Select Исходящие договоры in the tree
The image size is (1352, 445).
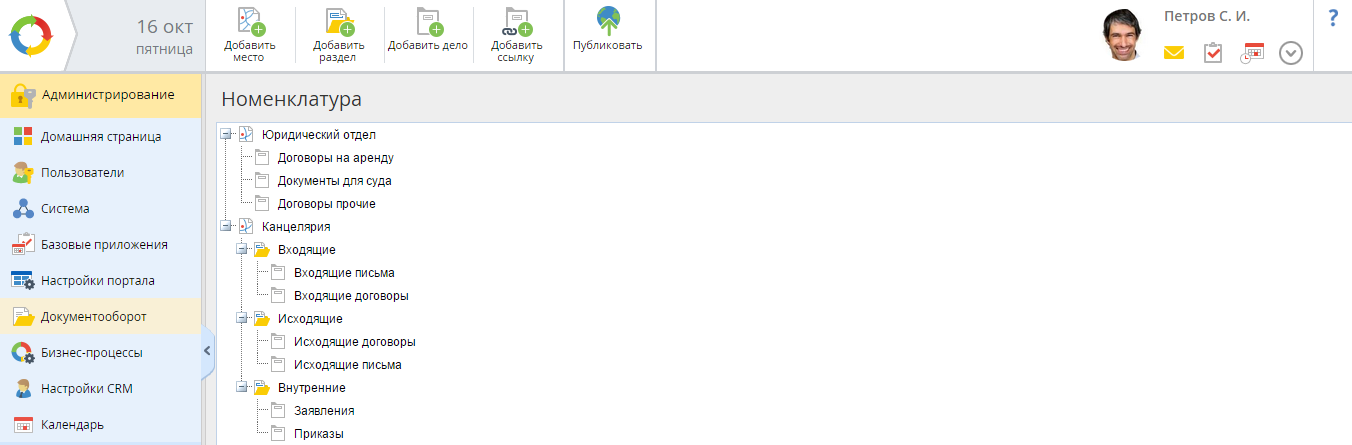355,341
